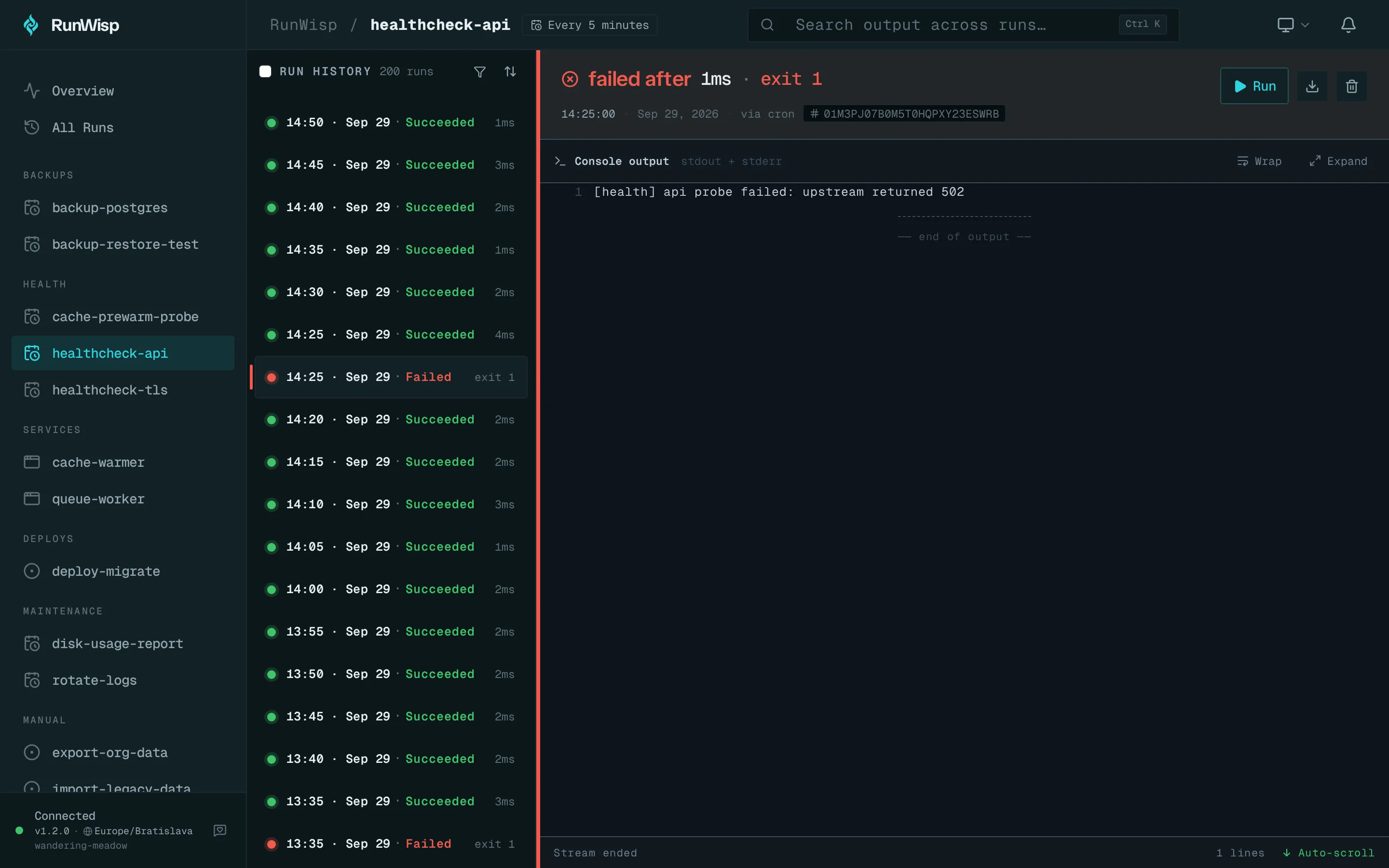The image size is (1389, 868).
Task: Expand the console output panel
Action: 1338,162
